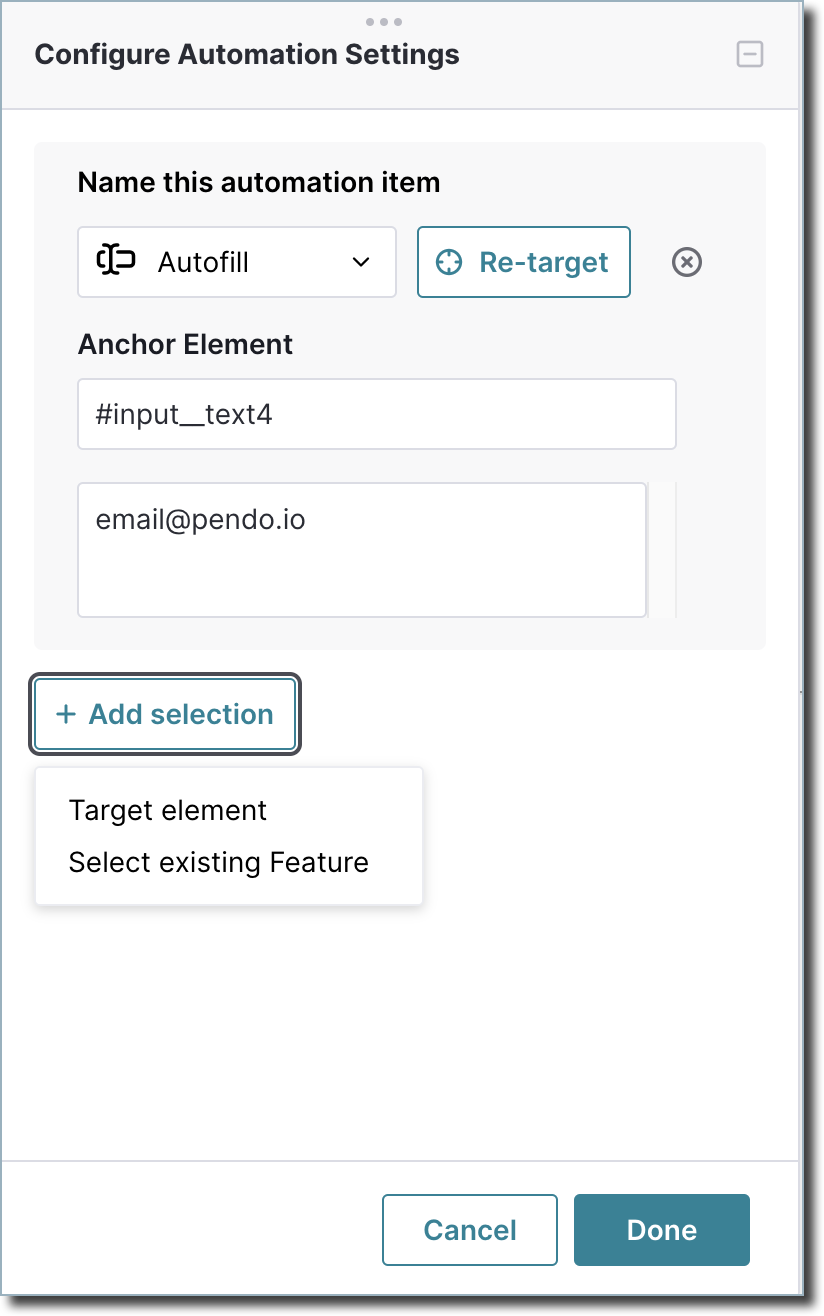Click the crosshair icon in Re-target
Viewport: 824px width, 1316px height.
pos(450,262)
